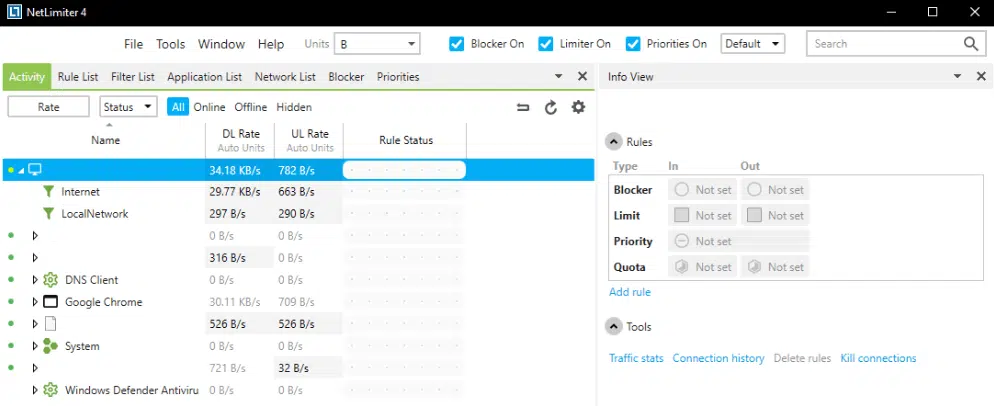The height and width of the screenshot is (406, 994).
Task: Check the Limit In Not set box
Action: (681, 215)
